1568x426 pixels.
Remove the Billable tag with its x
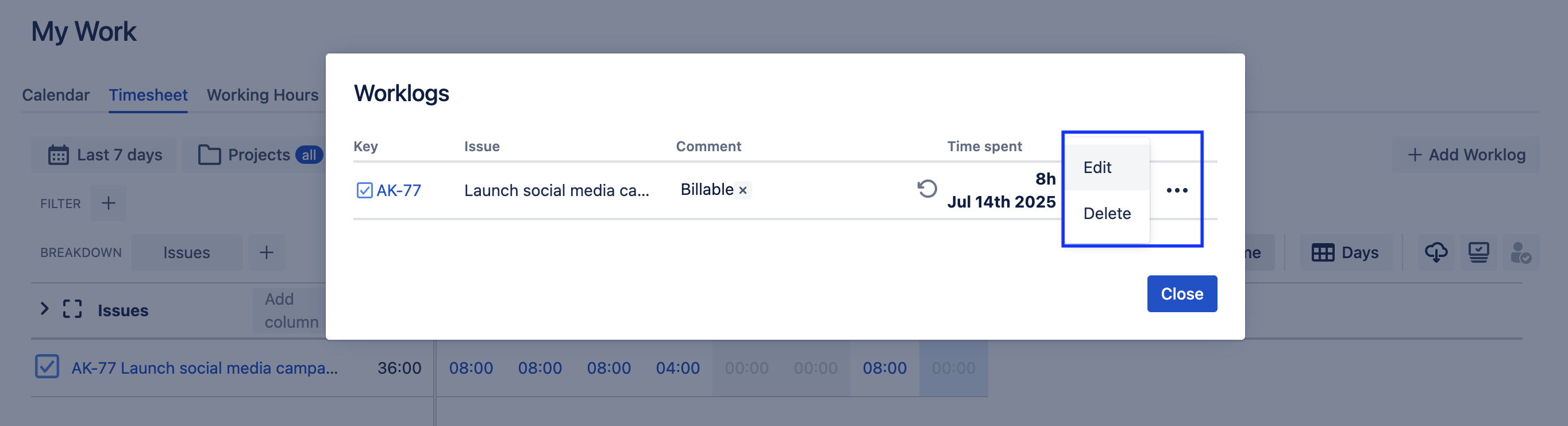coord(742,190)
